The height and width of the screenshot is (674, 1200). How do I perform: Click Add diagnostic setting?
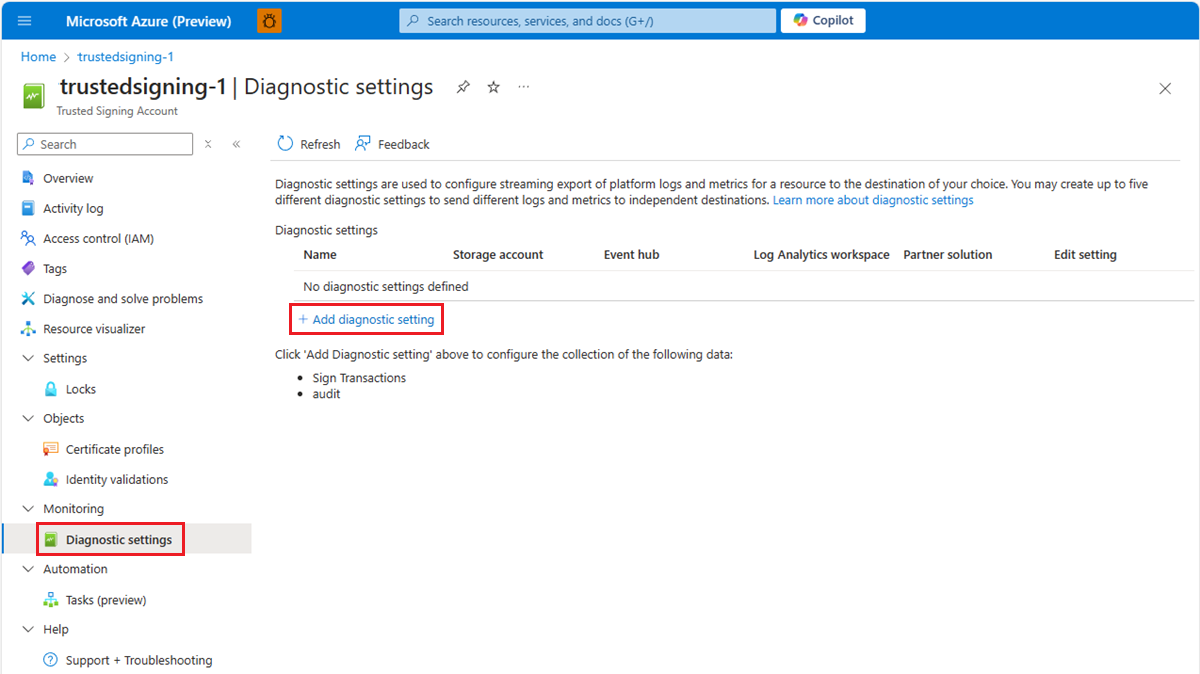[x=366, y=319]
